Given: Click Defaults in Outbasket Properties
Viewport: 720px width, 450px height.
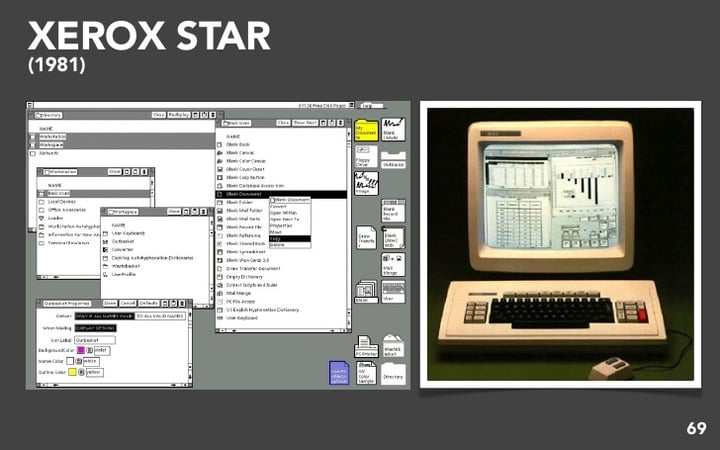Looking at the screenshot, I should pyautogui.click(x=148, y=304).
